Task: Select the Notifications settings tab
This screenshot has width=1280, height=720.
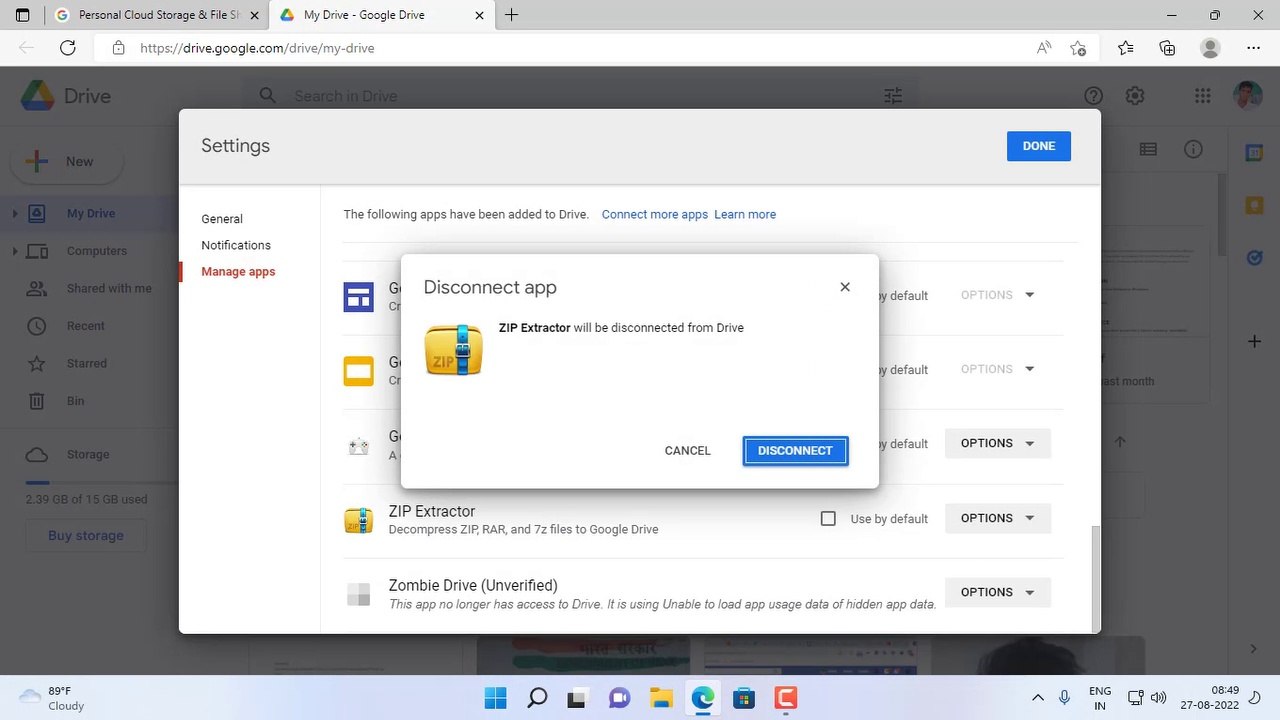Action: [x=236, y=245]
